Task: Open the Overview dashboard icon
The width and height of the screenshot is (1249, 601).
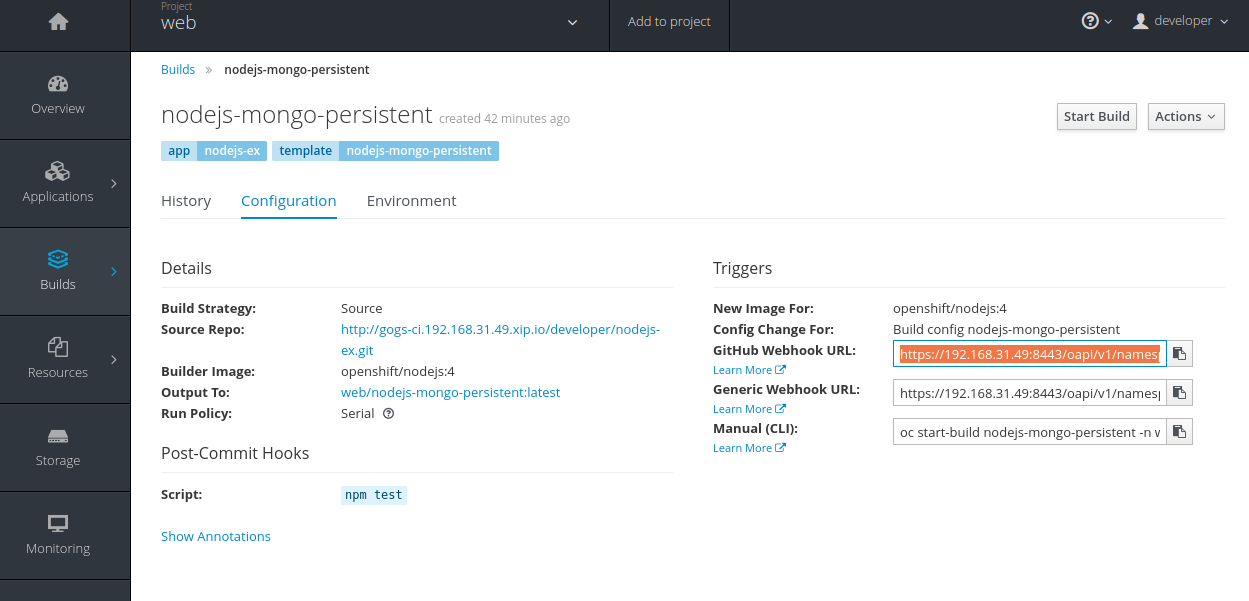Action: tap(58, 85)
